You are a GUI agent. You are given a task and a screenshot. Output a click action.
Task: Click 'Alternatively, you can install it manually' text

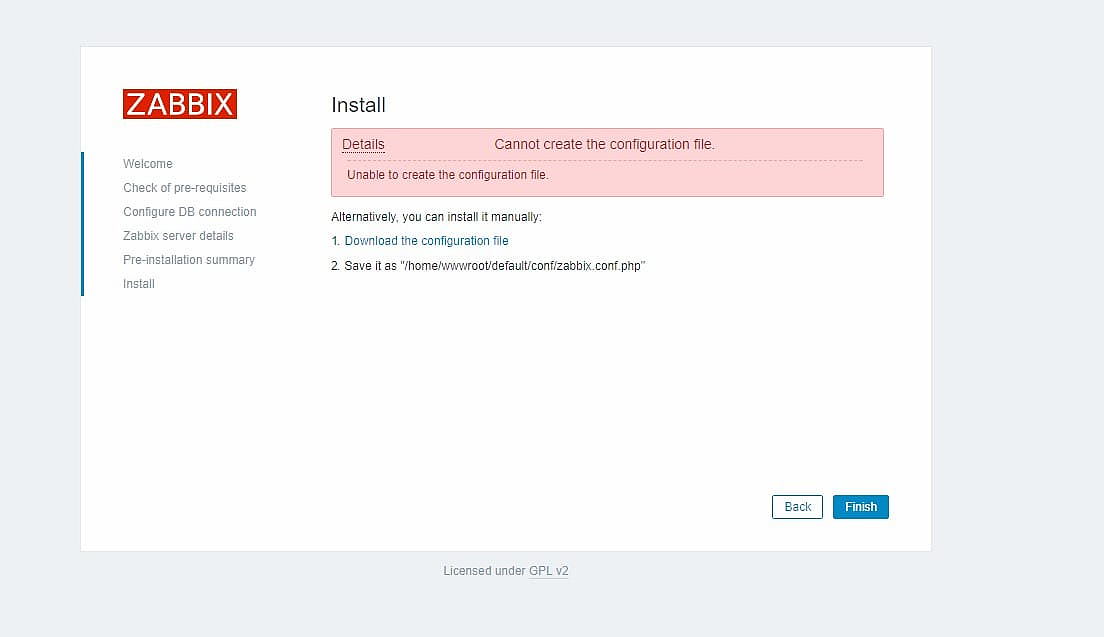click(x=436, y=217)
